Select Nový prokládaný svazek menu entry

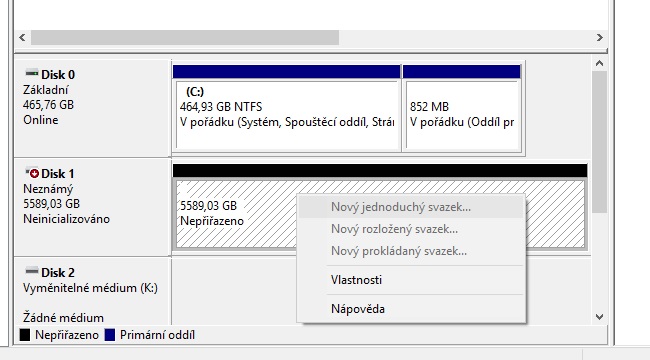point(411,251)
